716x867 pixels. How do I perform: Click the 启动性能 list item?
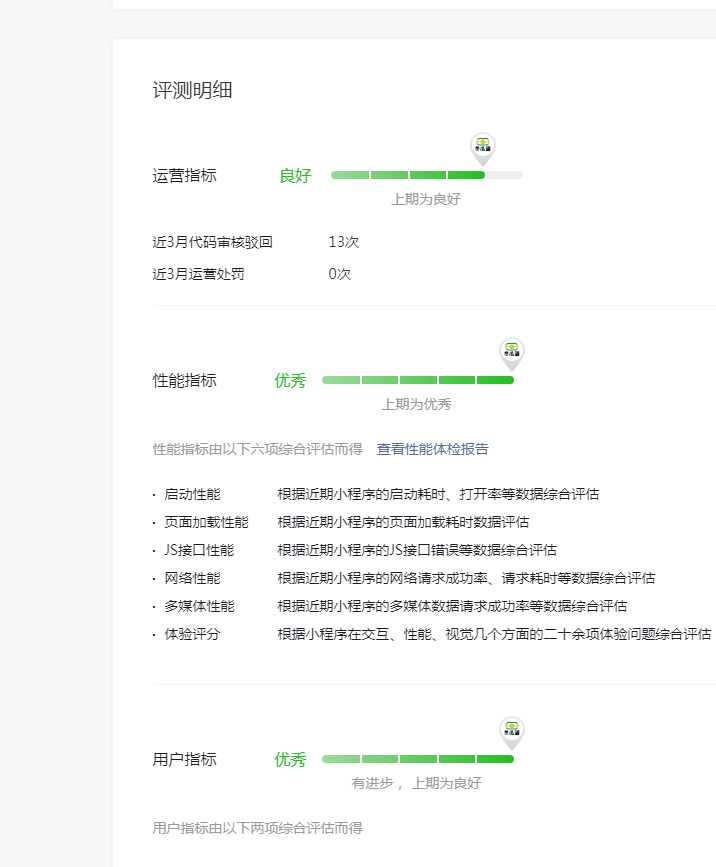[192, 494]
